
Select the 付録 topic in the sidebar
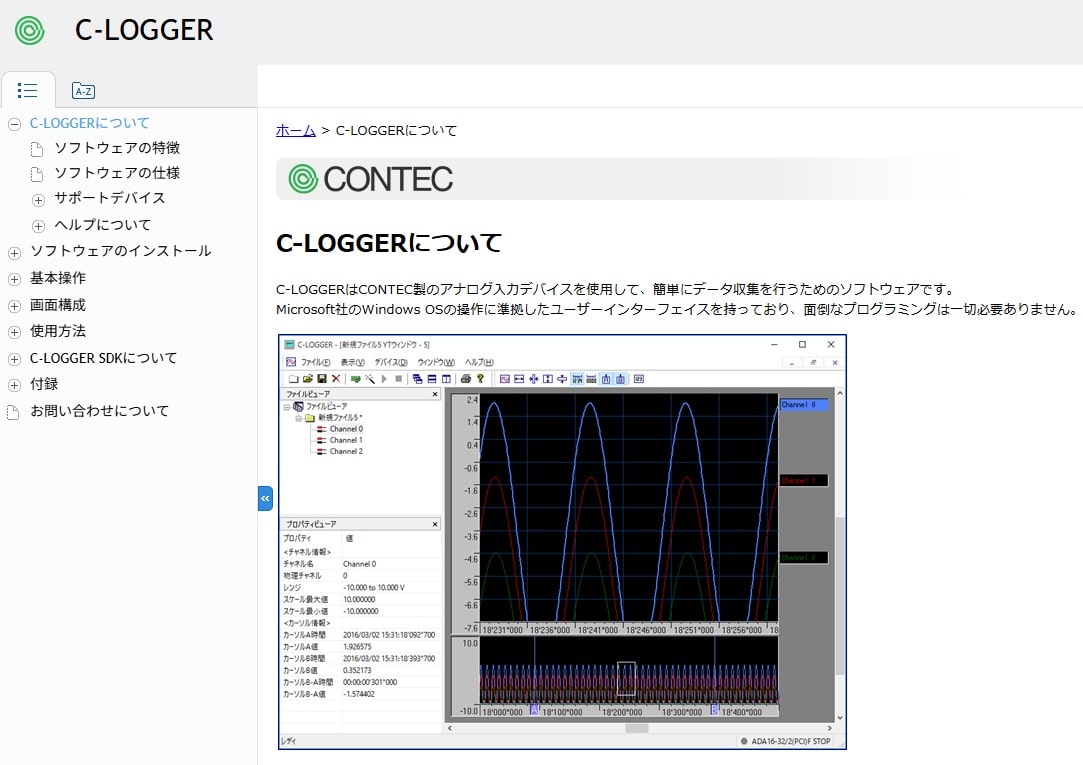[44, 384]
